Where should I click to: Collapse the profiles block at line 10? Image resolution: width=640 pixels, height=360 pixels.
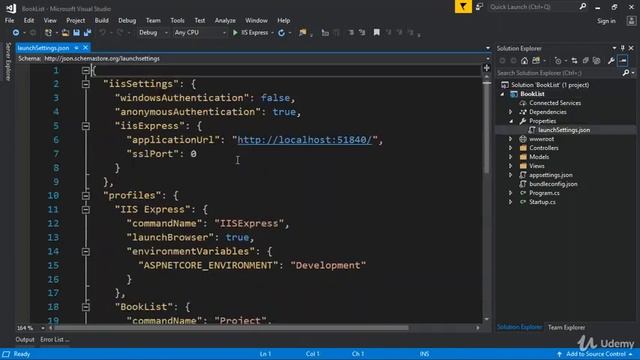pos(86,196)
